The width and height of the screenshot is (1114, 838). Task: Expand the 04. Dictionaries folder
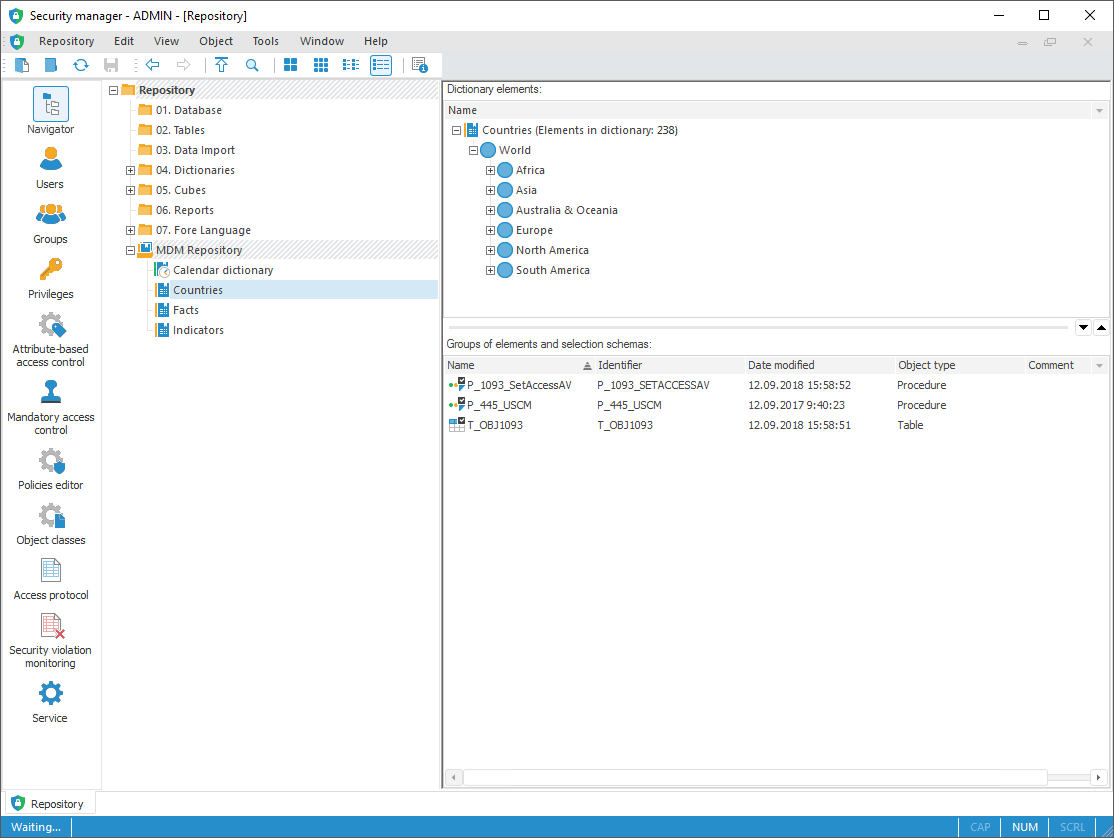130,170
